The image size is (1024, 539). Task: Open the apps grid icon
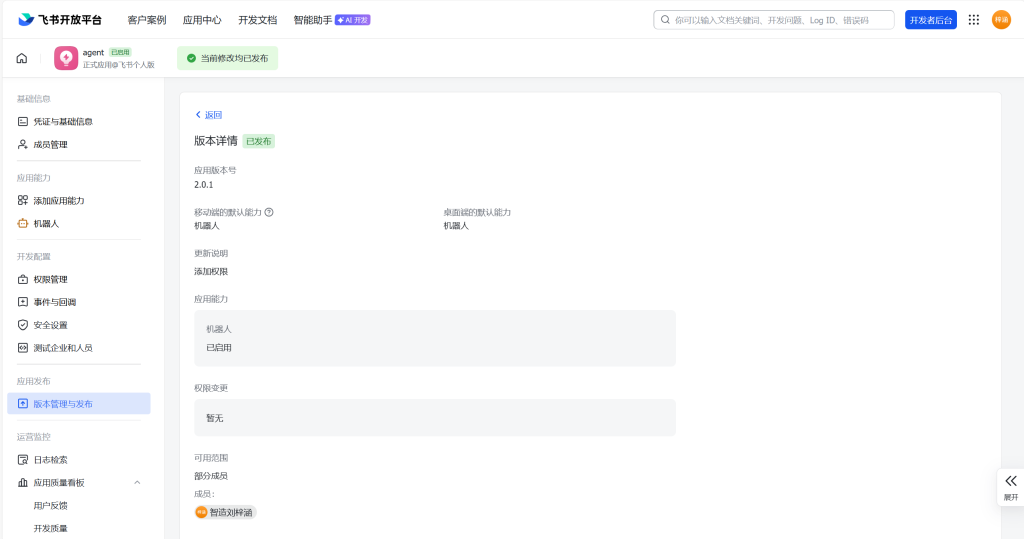(973, 19)
